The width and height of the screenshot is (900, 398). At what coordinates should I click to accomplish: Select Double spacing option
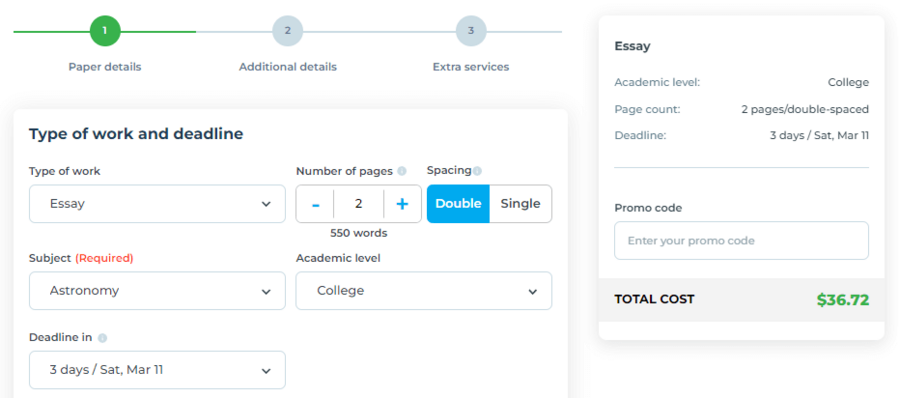[458, 204]
